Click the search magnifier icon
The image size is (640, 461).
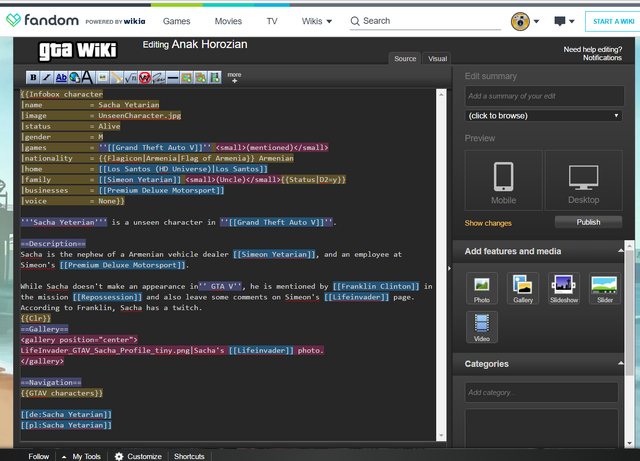(355, 21)
